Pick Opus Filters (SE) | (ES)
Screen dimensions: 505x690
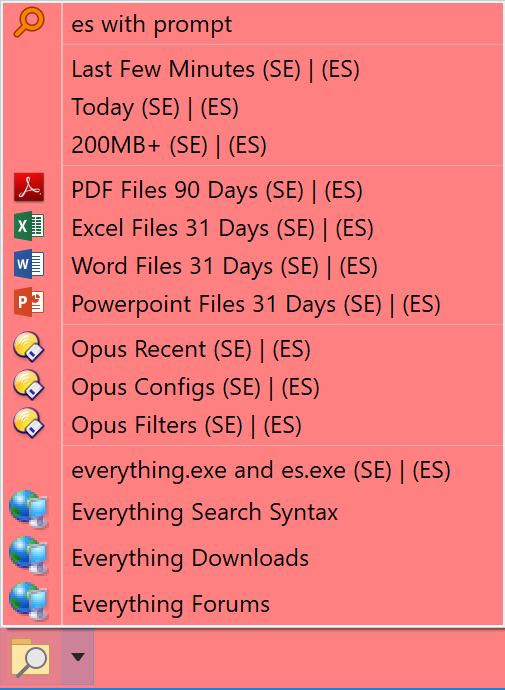pyautogui.click(x=283, y=426)
